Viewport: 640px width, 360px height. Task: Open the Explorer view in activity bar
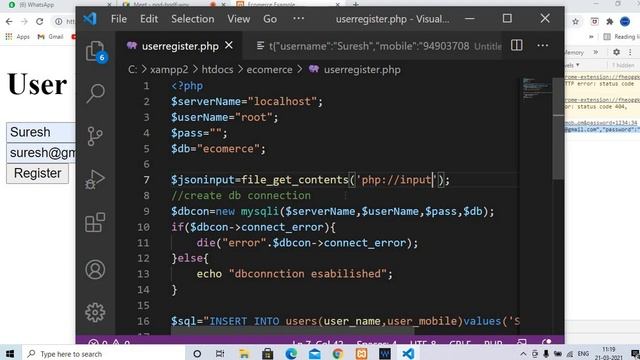pos(95,51)
